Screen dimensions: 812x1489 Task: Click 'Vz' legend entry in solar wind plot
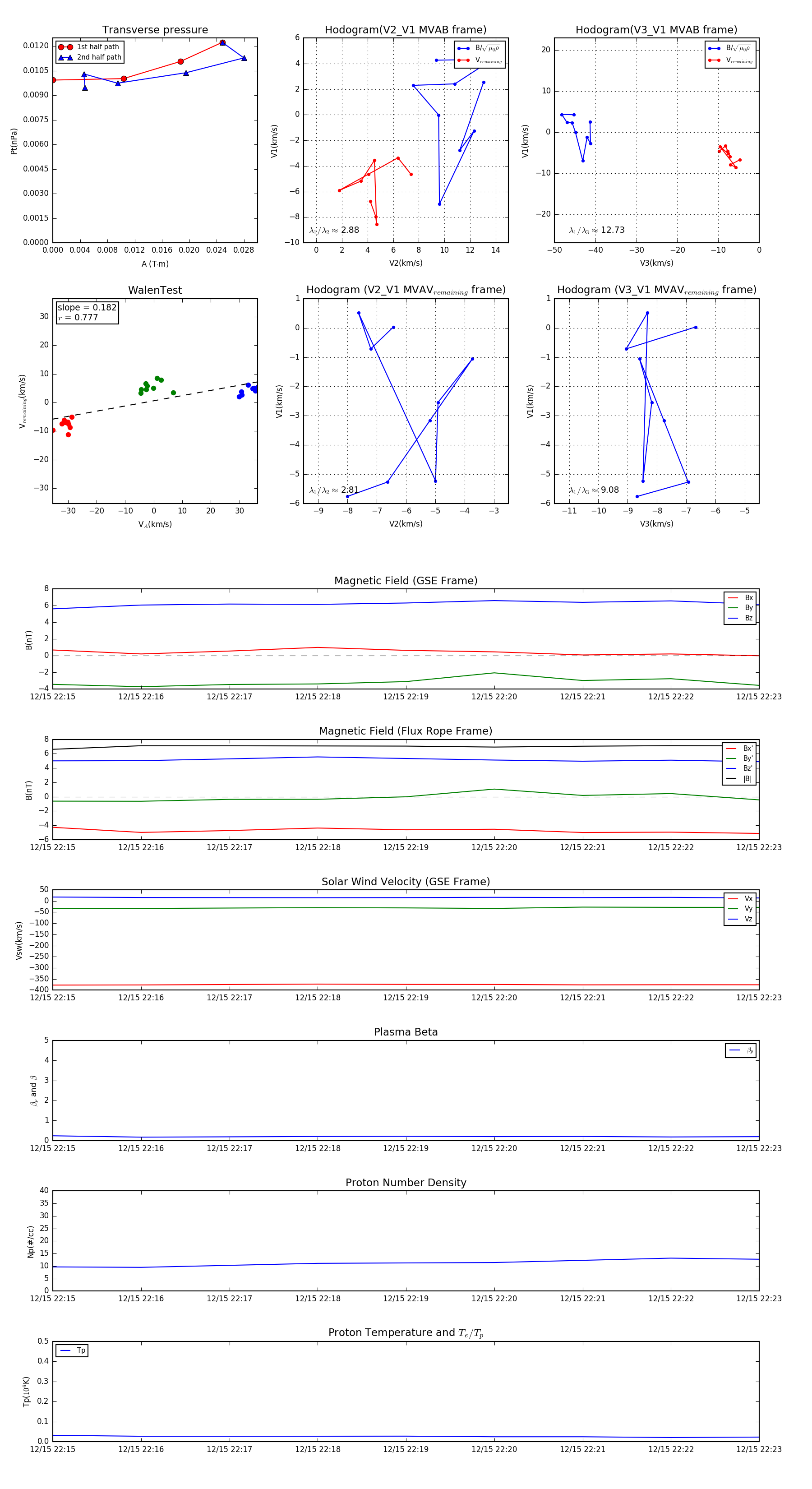tap(740, 919)
